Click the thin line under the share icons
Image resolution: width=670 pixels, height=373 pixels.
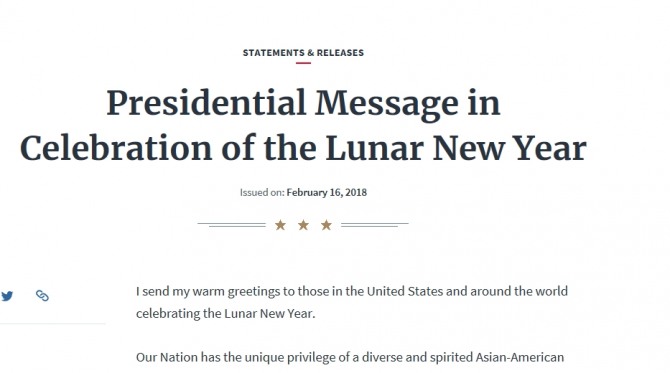[53, 324]
